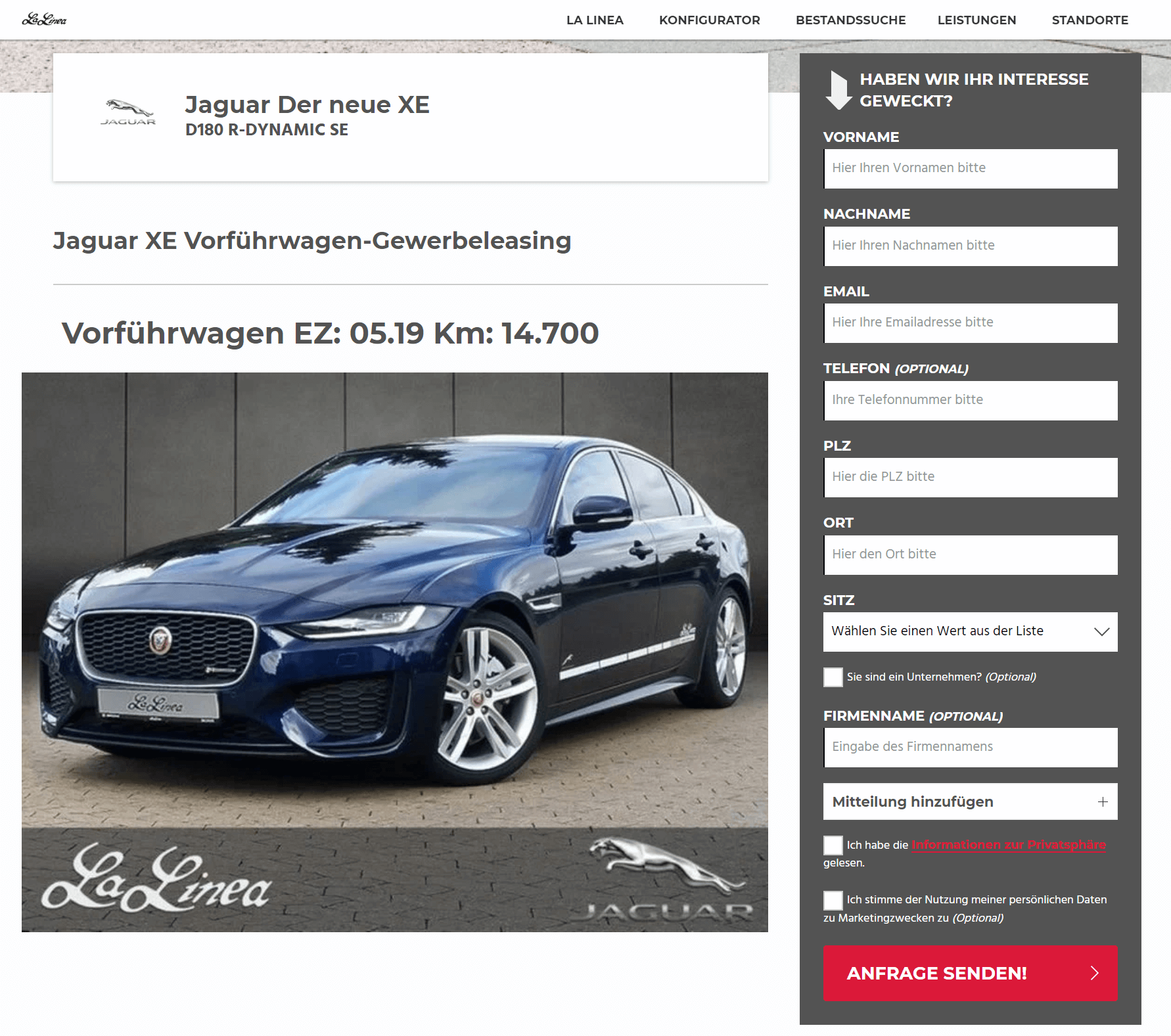
Task: Click the ANFRAGE SENDEN! button
Action: [x=971, y=973]
